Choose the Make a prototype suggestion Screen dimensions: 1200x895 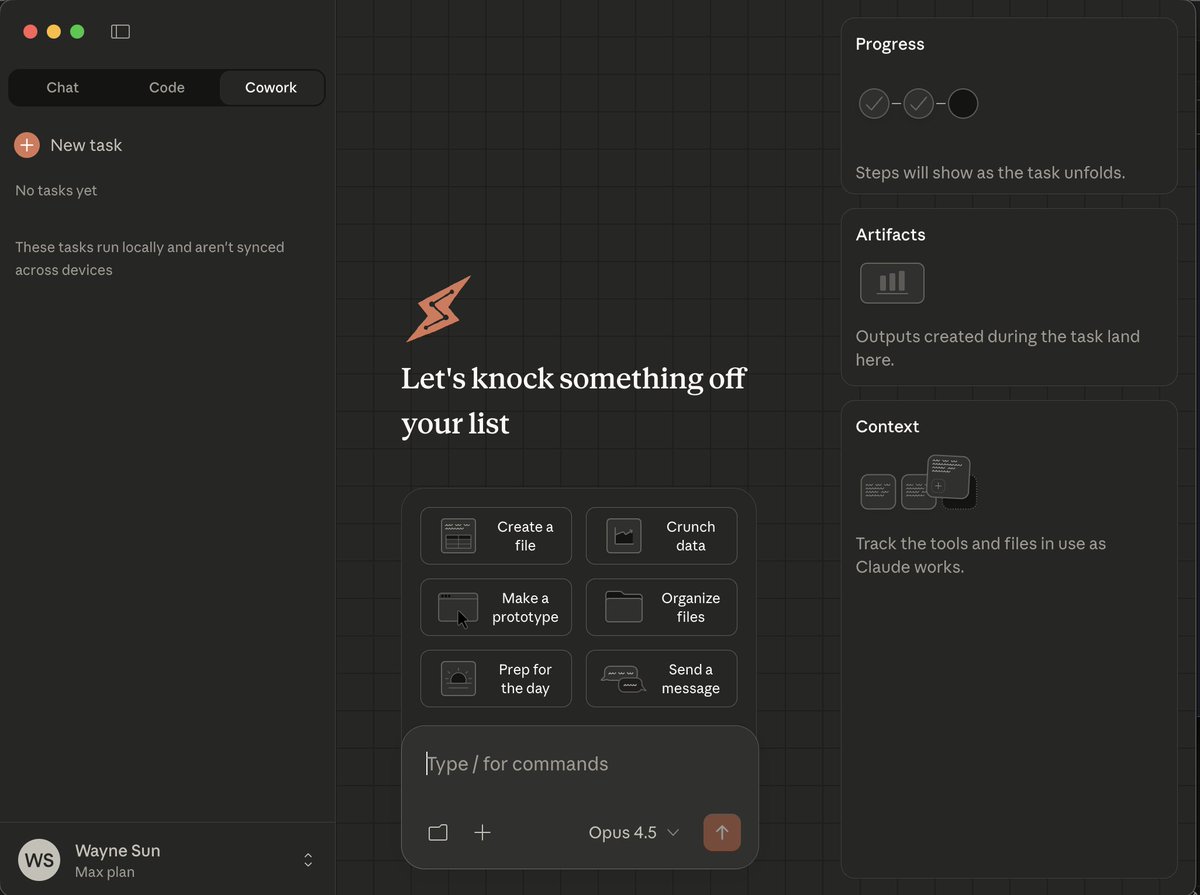pos(496,607)
